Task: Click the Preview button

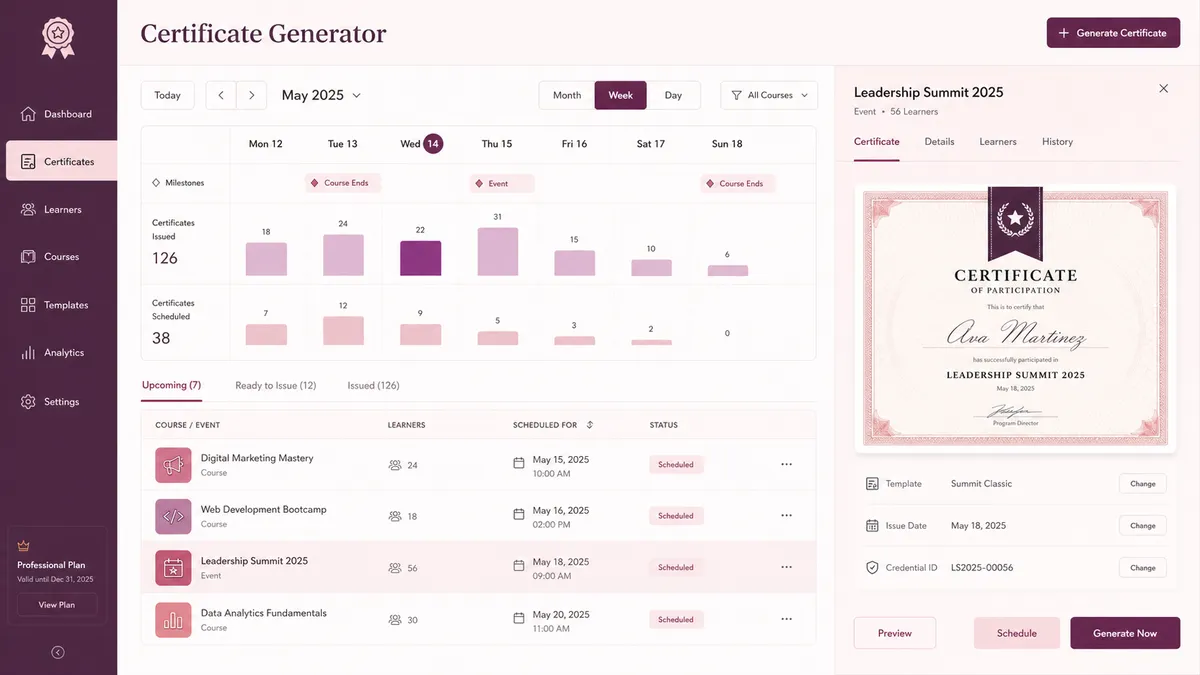Action: (895, 633)
